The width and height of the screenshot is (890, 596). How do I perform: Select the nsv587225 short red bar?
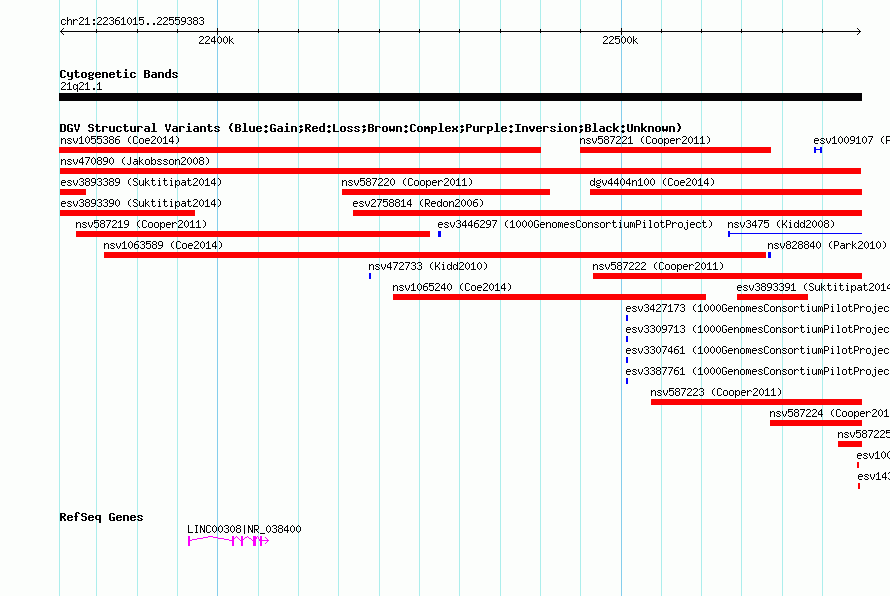(850, 444)
